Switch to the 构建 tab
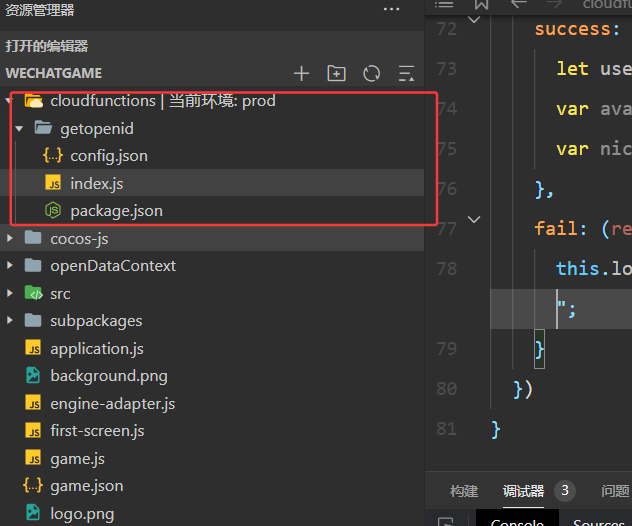 (x=464, y=491)
